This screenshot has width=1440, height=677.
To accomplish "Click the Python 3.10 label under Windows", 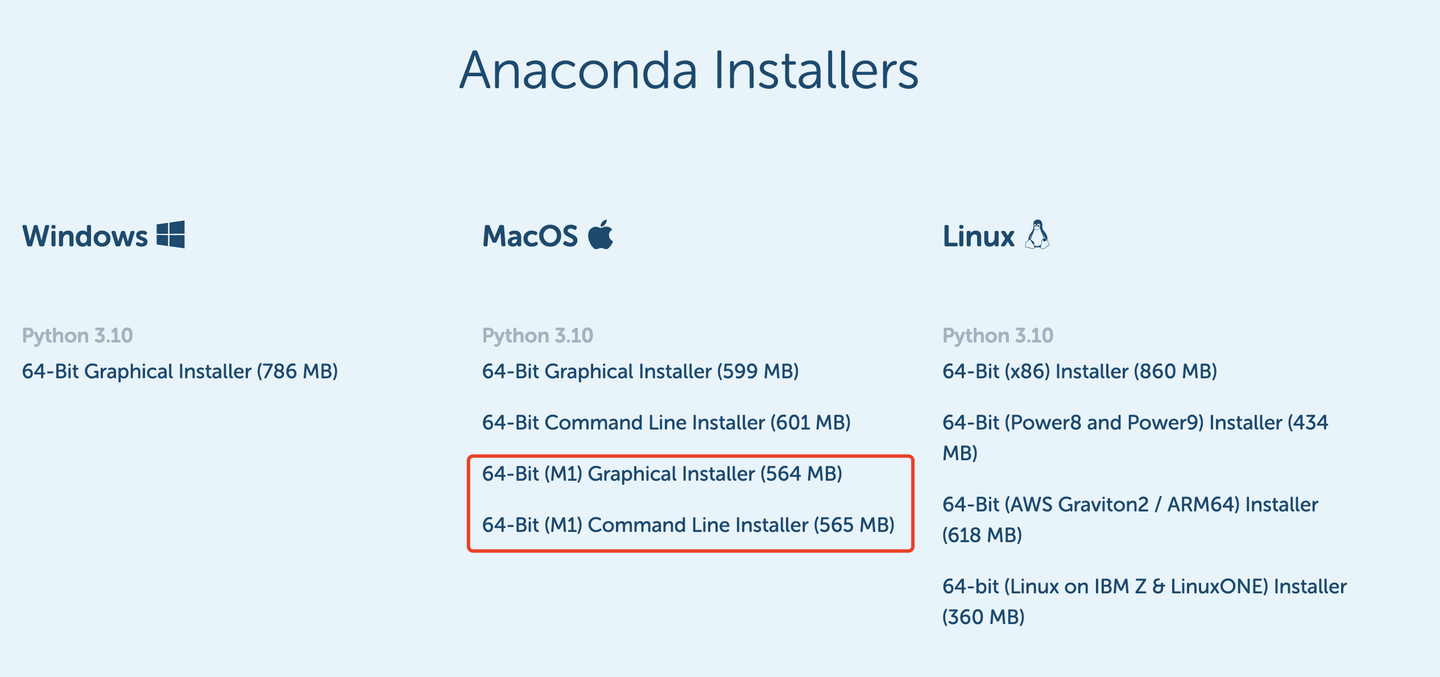I will [77, 335].
